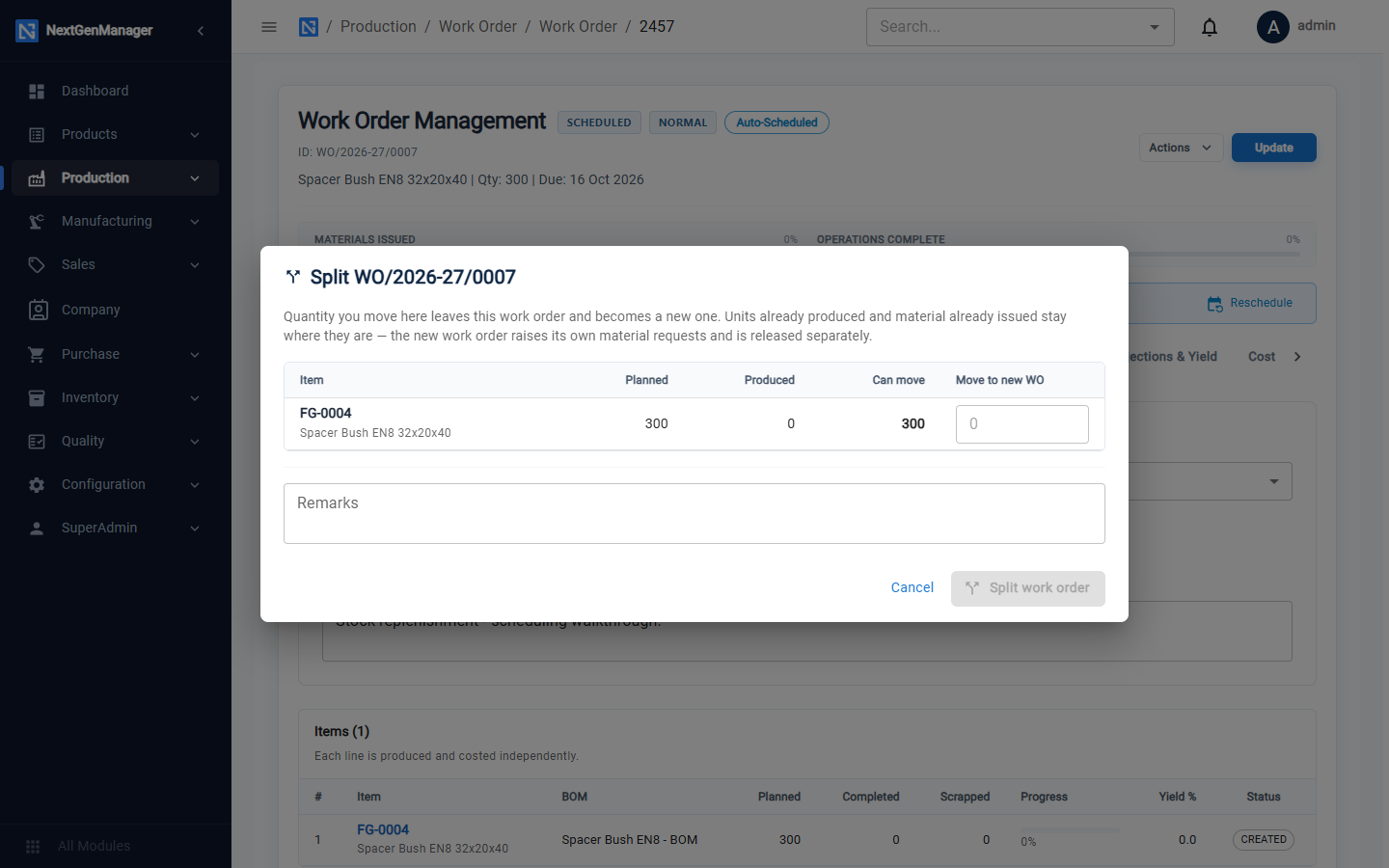1389x868 pixels.
Task: Cancel the split work order dialog
Action: pyautogui.click(x=912, y=587)
